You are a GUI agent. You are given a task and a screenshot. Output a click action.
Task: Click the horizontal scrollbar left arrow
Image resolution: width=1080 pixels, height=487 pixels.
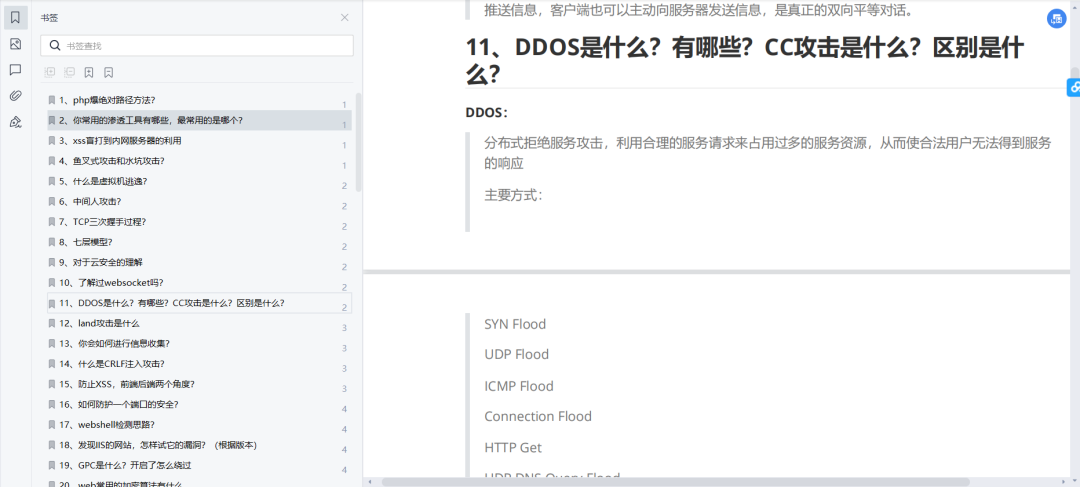pyautogui.click(x=369, y=481)
